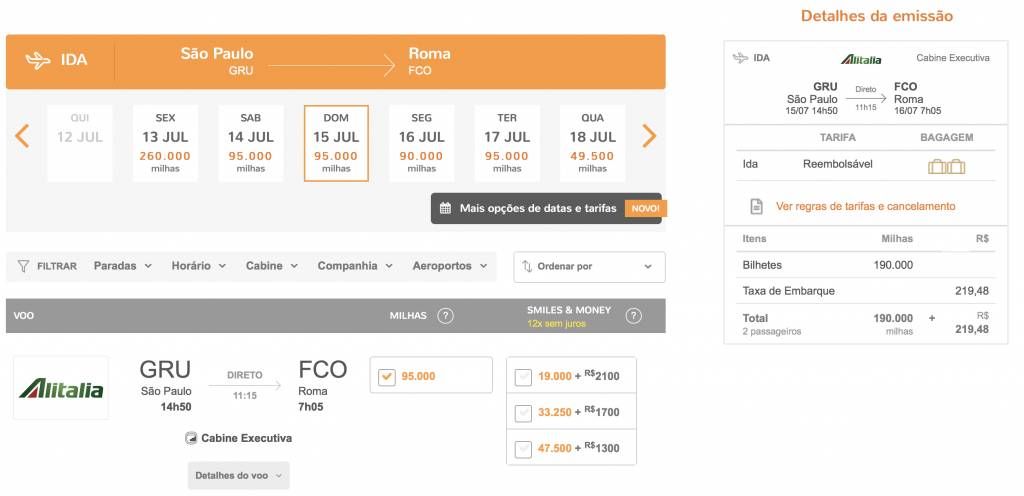Viewport: 1024px width, 496px height.
Task: Click the filter funnel icon
Action: tap(24, 266)
